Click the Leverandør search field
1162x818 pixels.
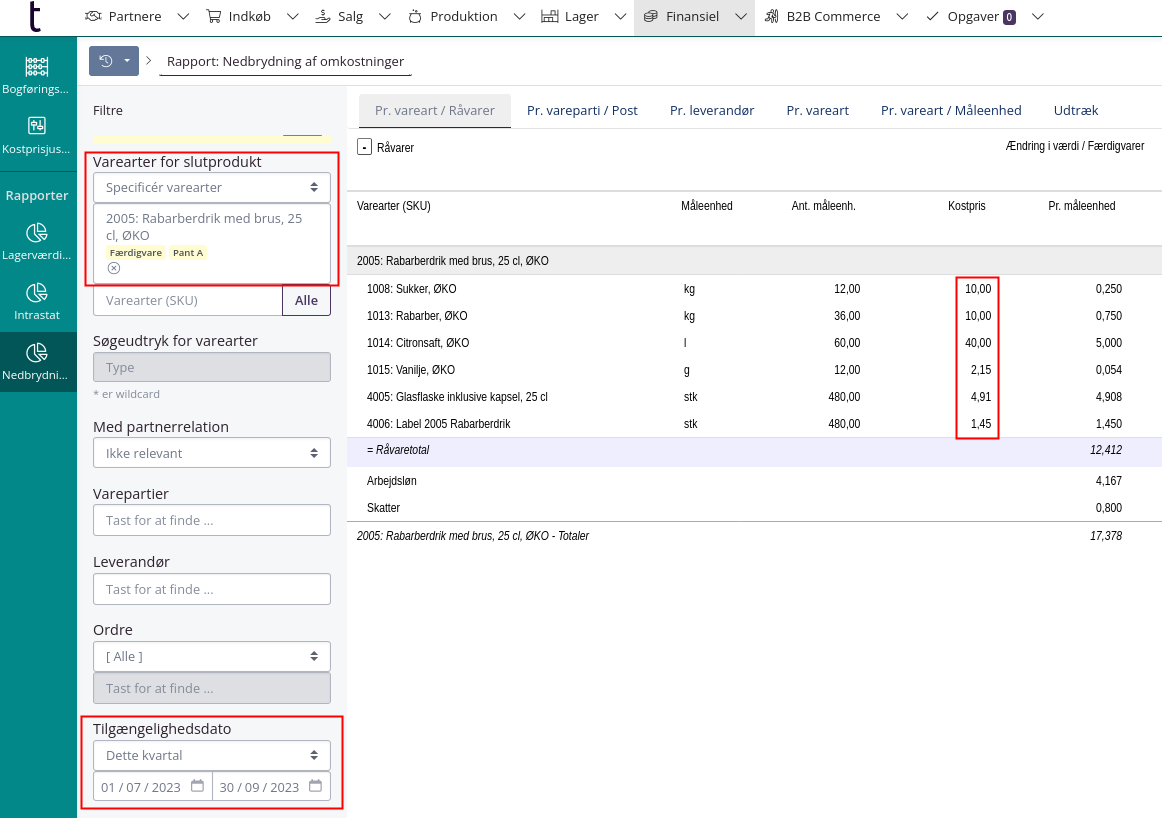pyautogui.click(x=211, y=589)
